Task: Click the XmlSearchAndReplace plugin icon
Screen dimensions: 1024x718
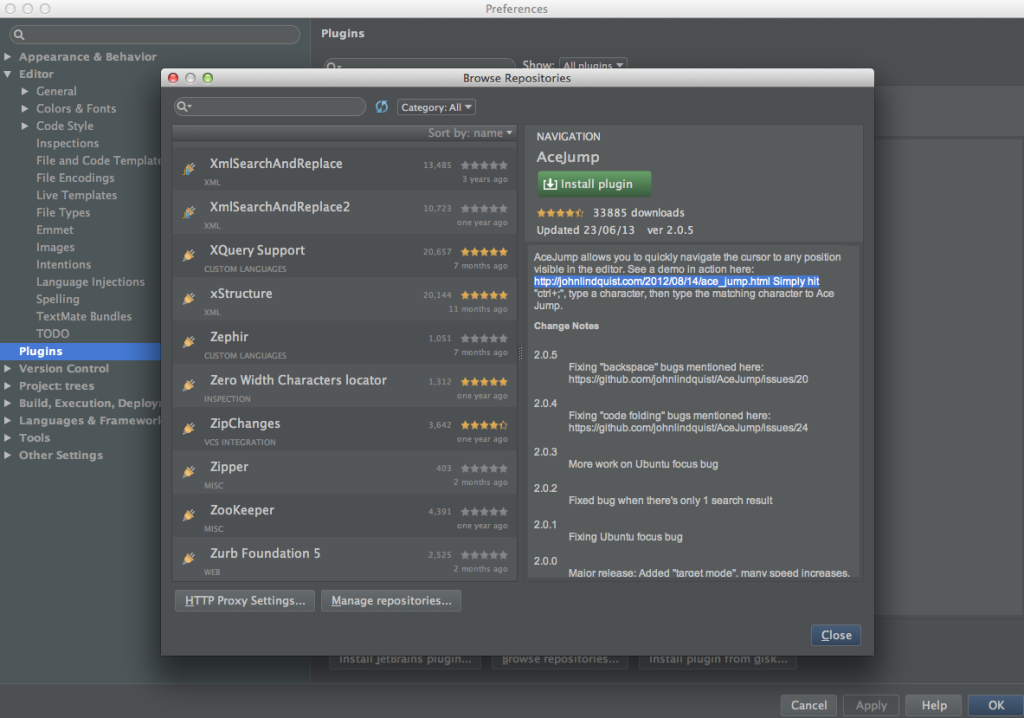Action: click(189, 168)
